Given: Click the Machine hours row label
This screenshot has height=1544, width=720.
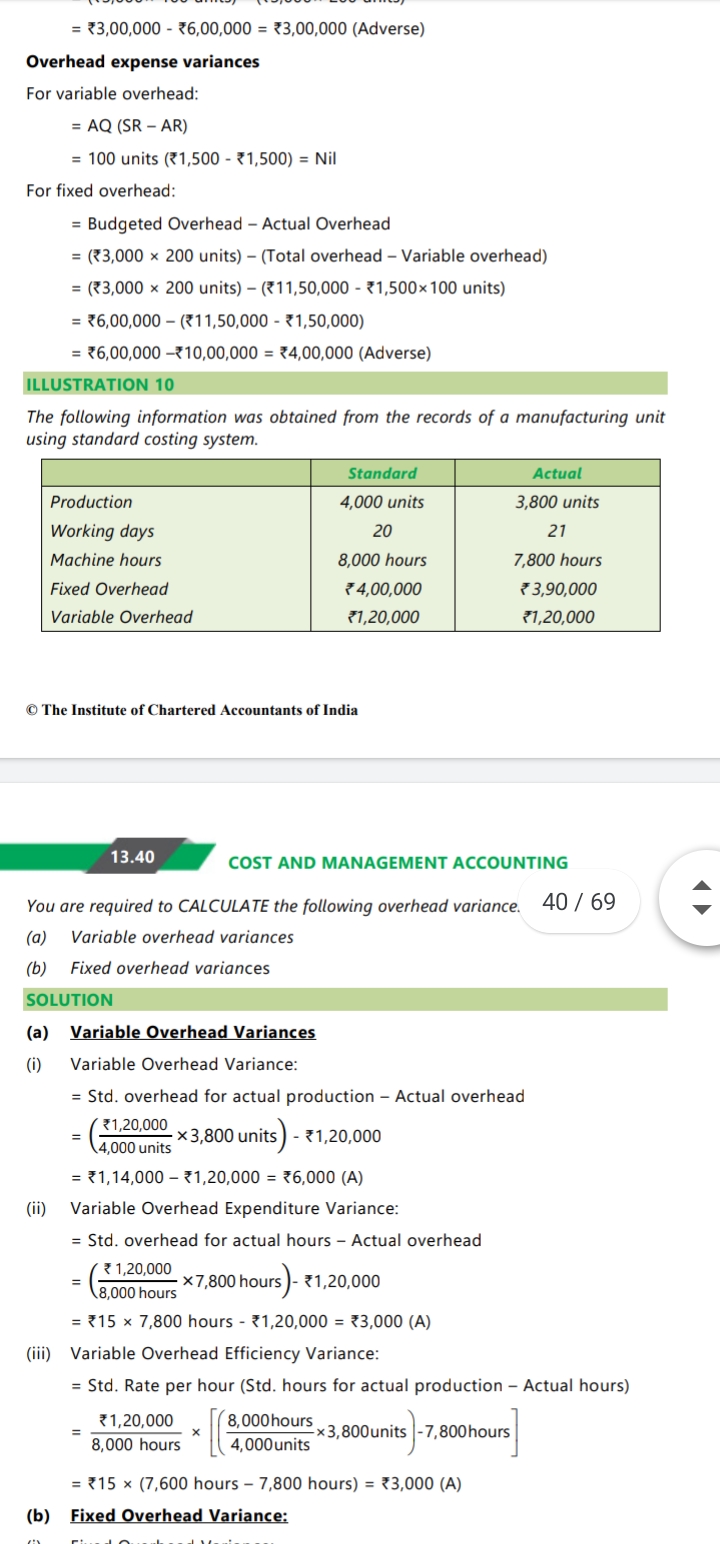Looking at the screenshot, I should (106, 560).
